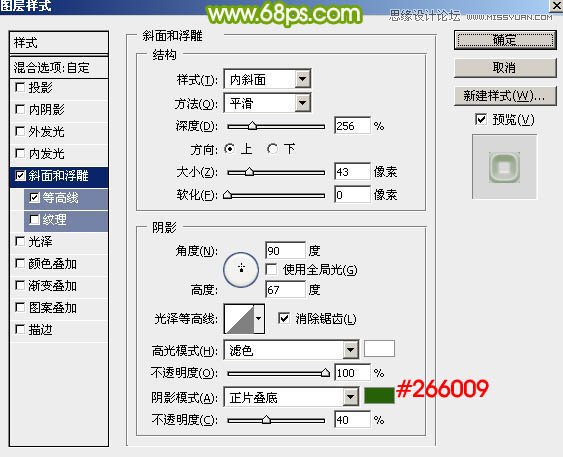Click the 深度 depth value field 256
The height and width of the screenshot is (457, 563).
click(x=352, y=126)
